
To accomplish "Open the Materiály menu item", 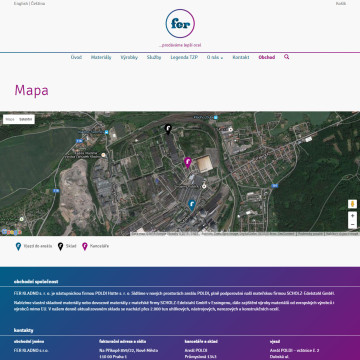I will point(101,57).
